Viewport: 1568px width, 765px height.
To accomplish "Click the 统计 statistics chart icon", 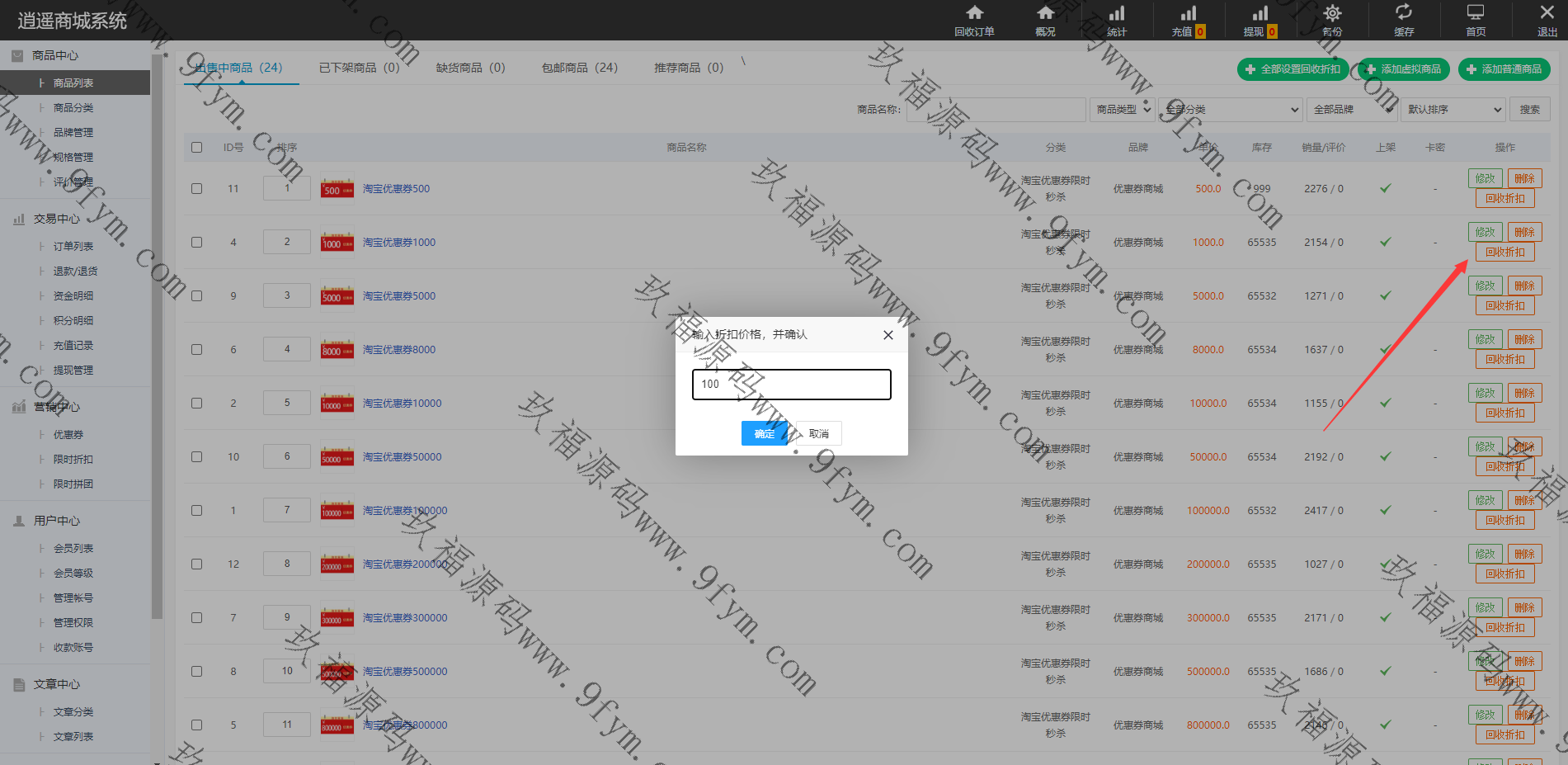I will coord(1116,21).
